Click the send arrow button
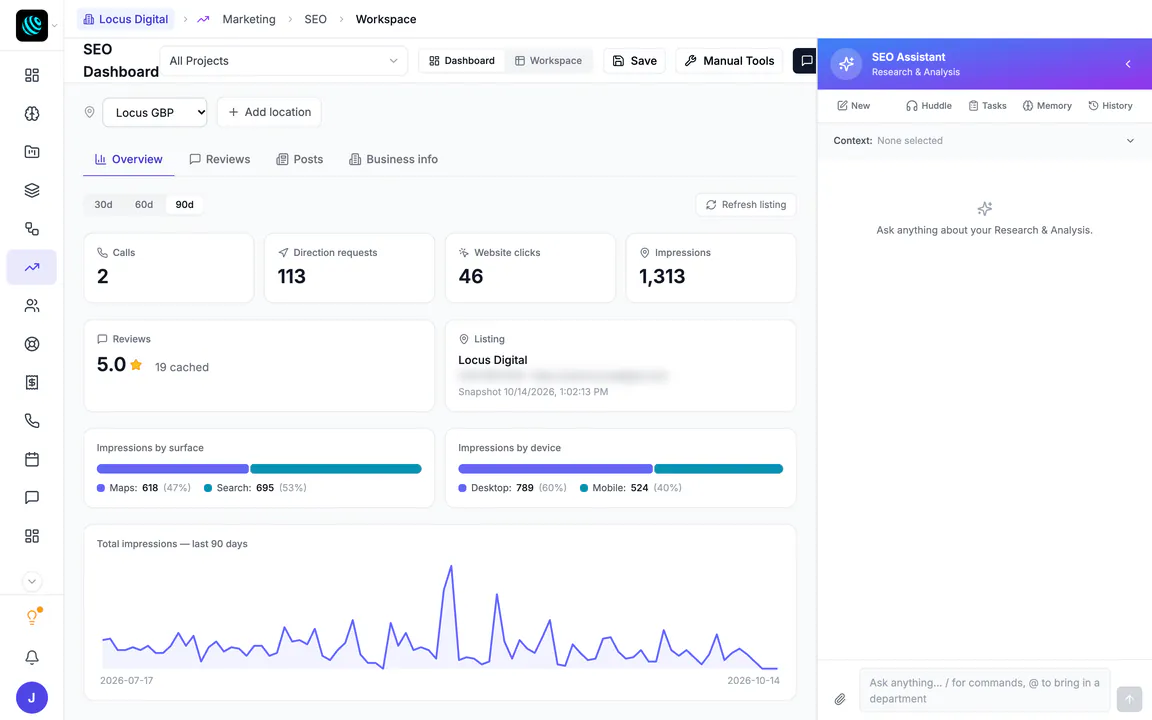The image size is (1152, 720). coord(1129,699)
